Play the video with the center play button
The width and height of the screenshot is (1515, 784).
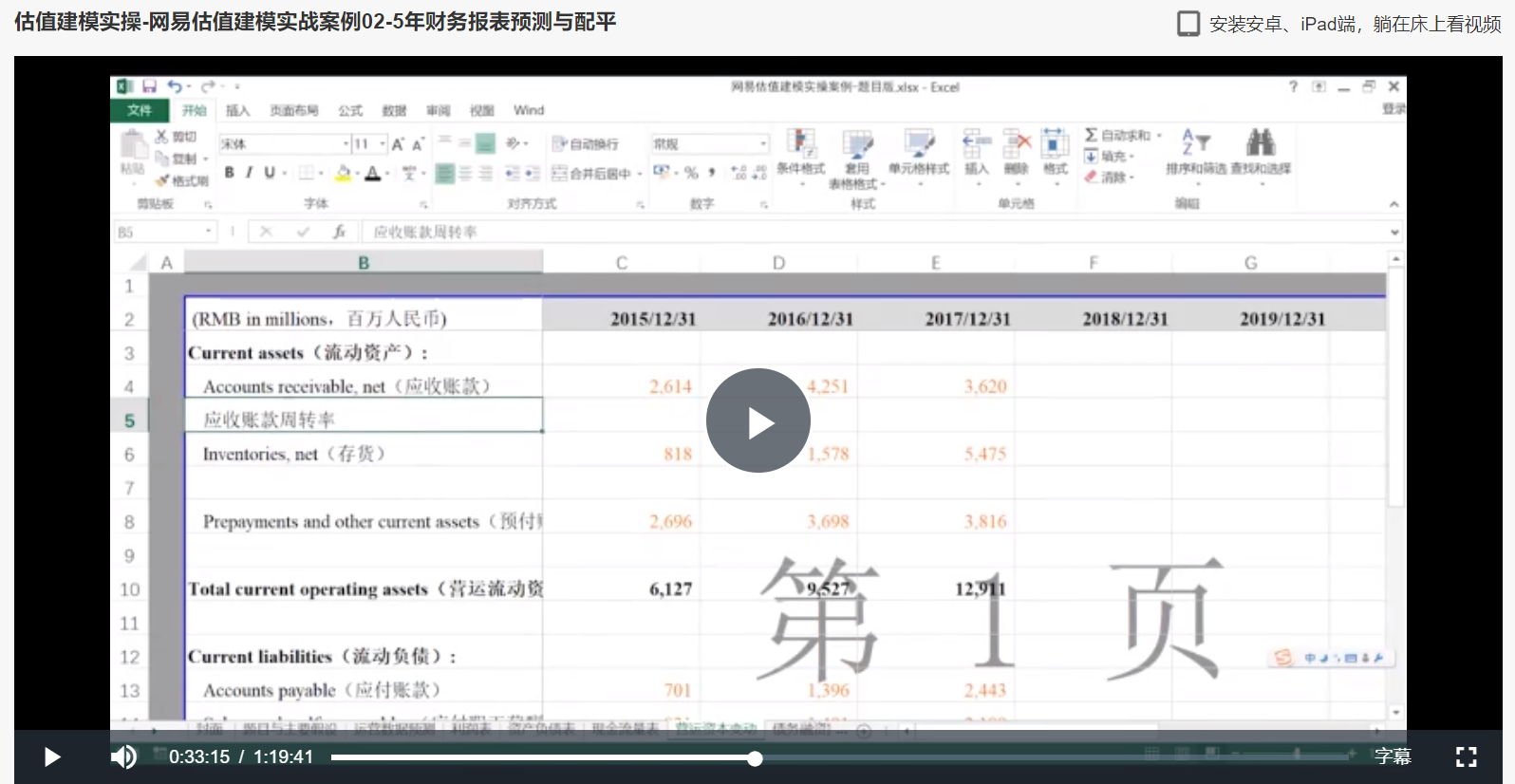pyautogui.click(x=757, y=420)
